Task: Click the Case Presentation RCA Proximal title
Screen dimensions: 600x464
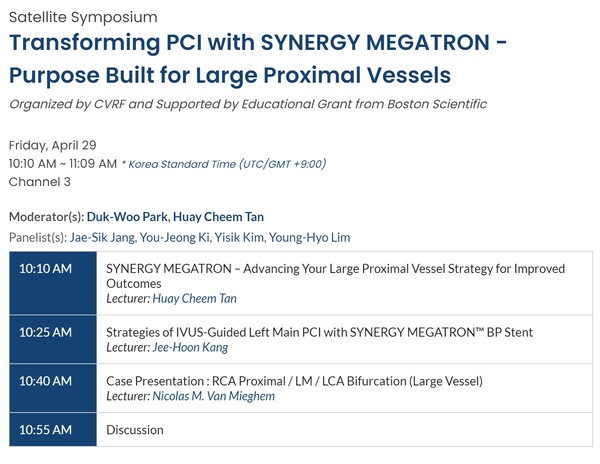Action: click(294, 380)
